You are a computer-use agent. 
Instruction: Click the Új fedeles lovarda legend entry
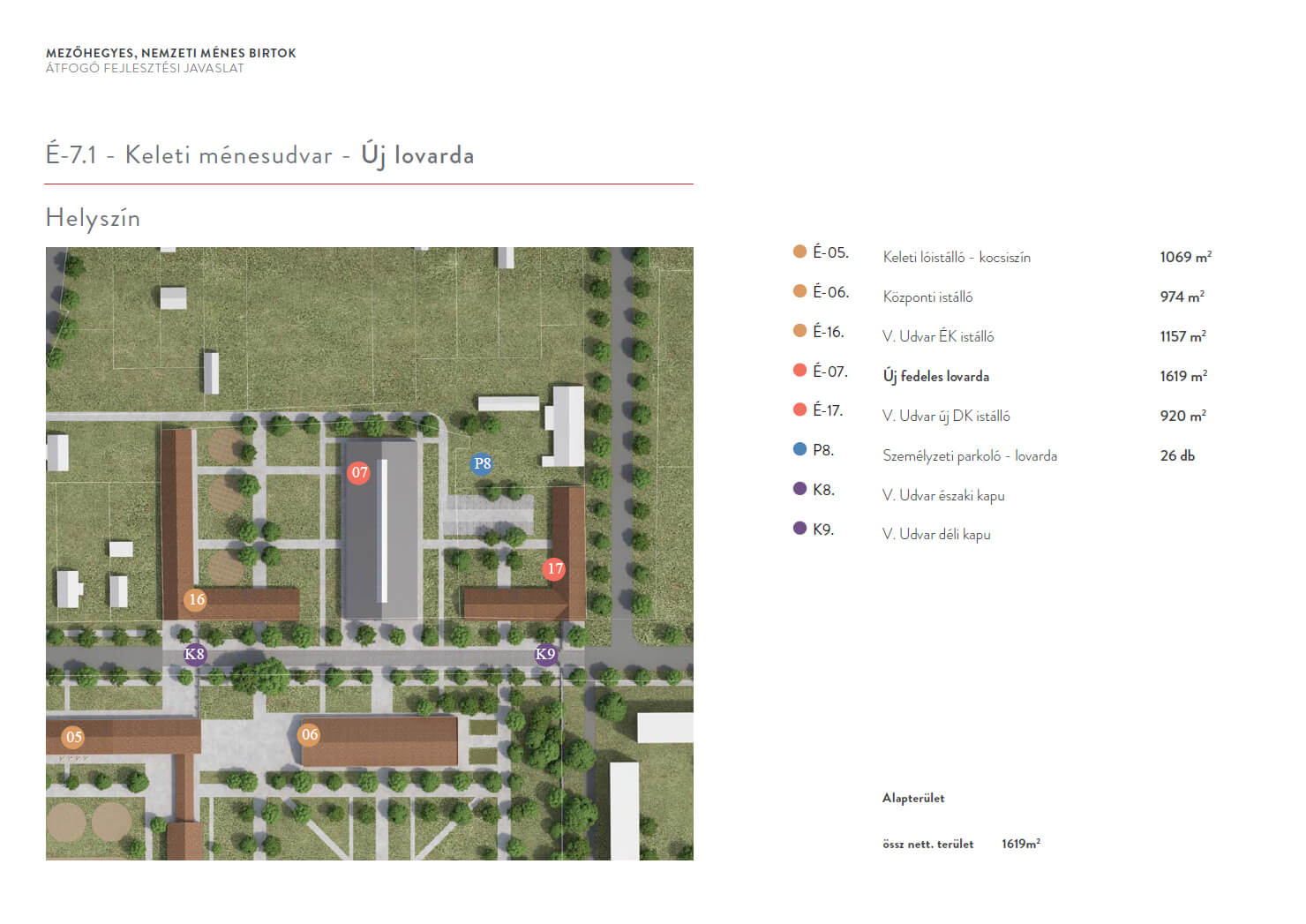[935, 376]
